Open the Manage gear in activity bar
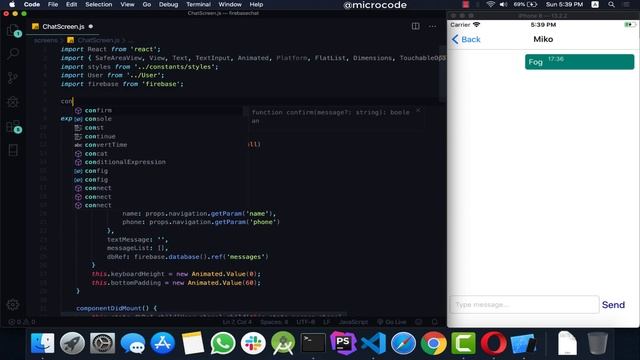The image size is (640, 360). [x=13, y=304]
